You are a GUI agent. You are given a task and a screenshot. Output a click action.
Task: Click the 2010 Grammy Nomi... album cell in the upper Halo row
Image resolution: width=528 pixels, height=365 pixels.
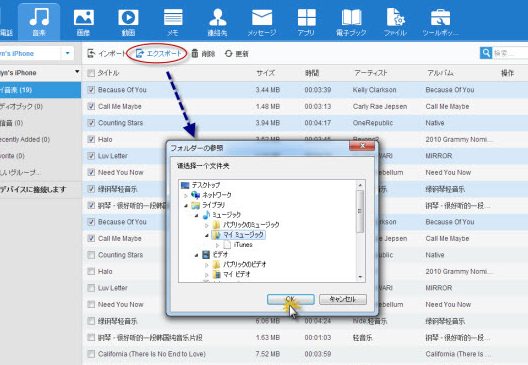click(459, 139)
